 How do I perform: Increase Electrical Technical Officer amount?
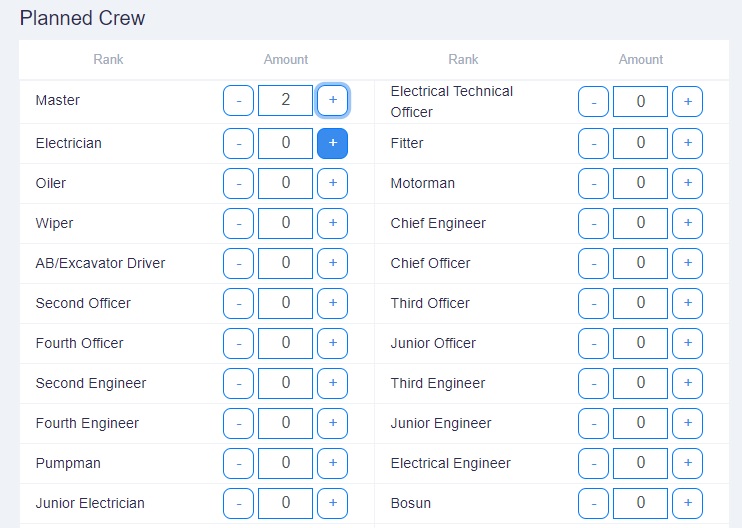click(688, 101)
